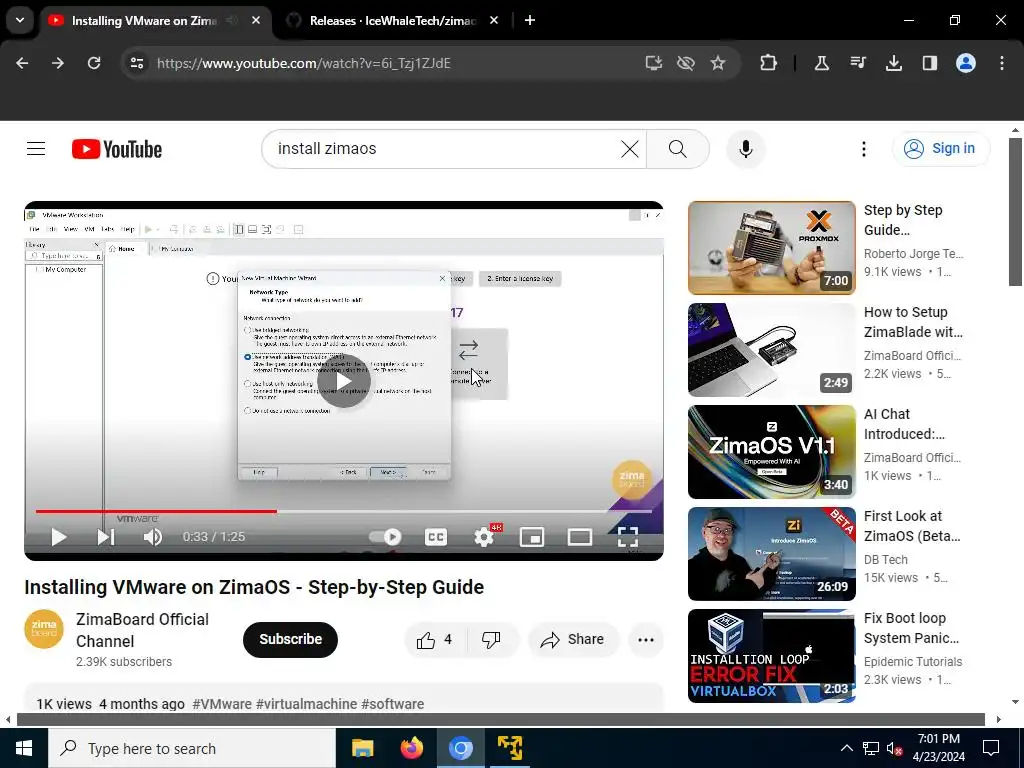The image size is (1024, 768).
Task: Open a new browser tab
Action: click(x=530, y=21)
